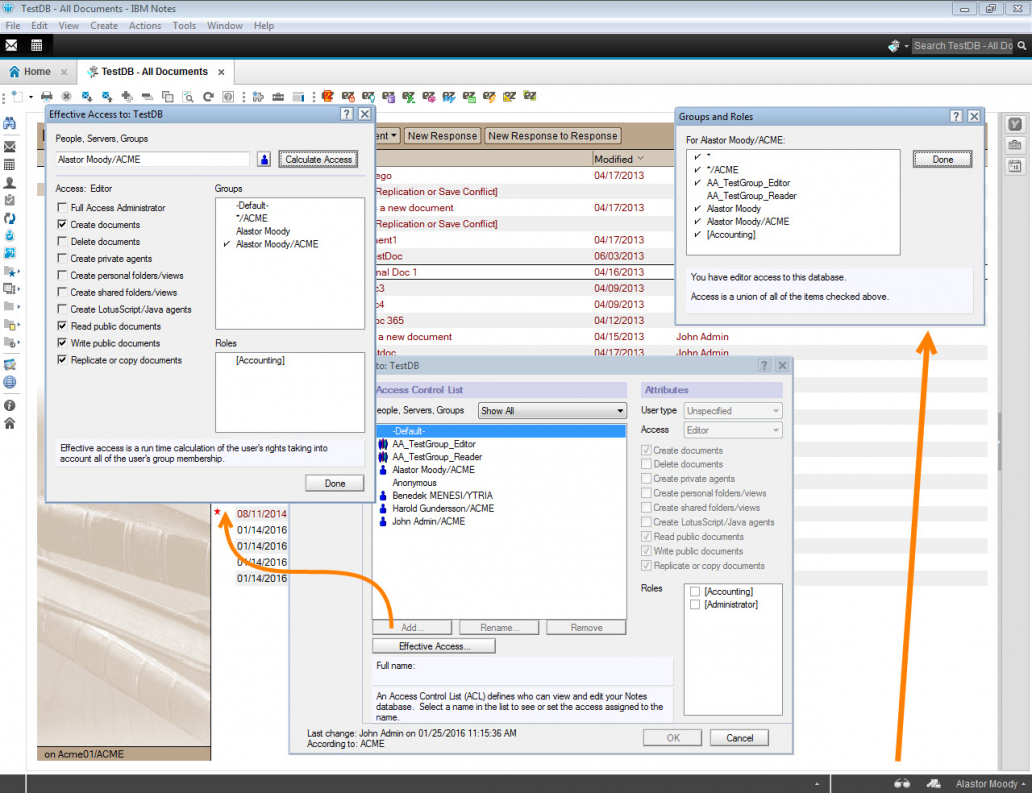Click the Modified column sort chevron
Viewport: 1032px width, 793px height.
(640, 159)
